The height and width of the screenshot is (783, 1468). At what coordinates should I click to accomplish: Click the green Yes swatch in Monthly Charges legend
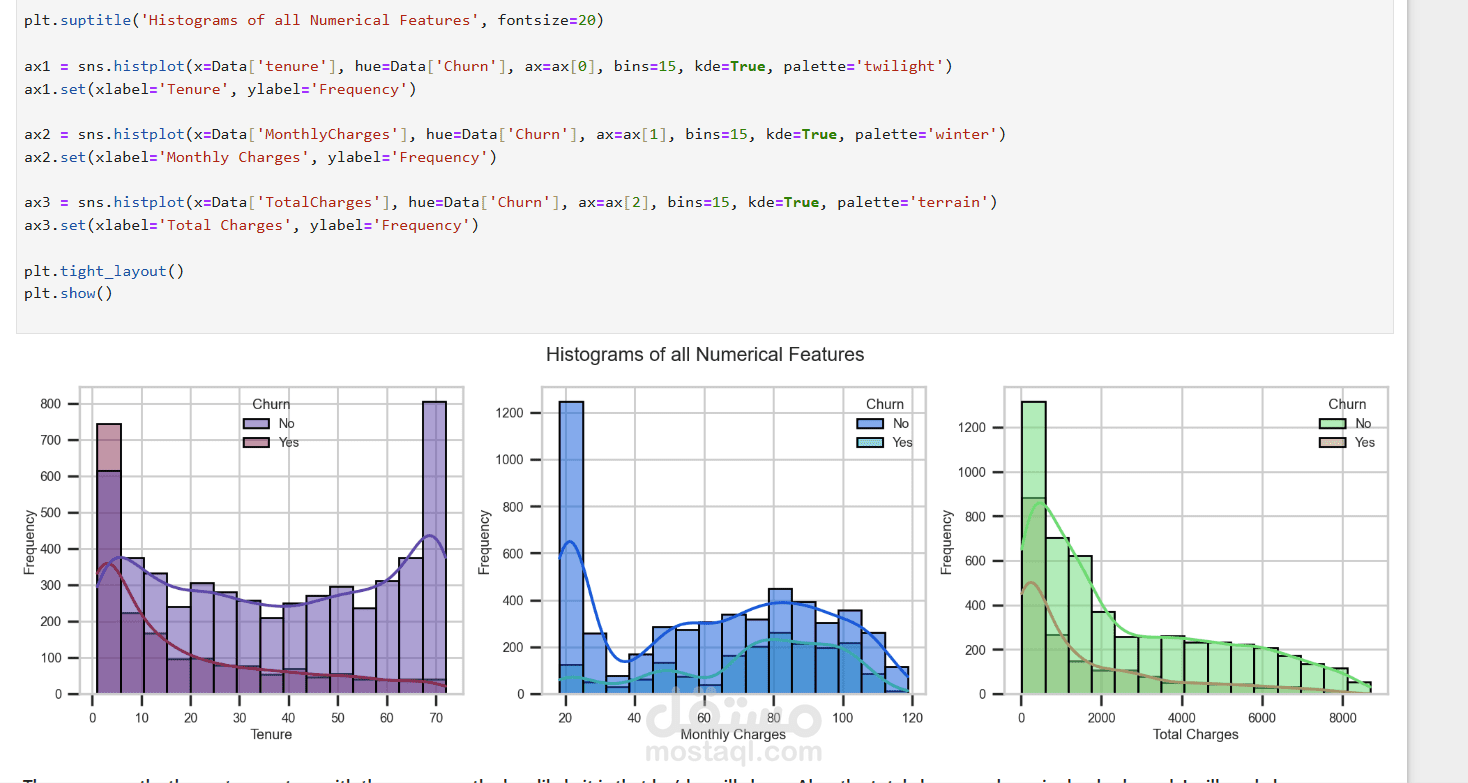pyautogui.click(x=870, y=442)
